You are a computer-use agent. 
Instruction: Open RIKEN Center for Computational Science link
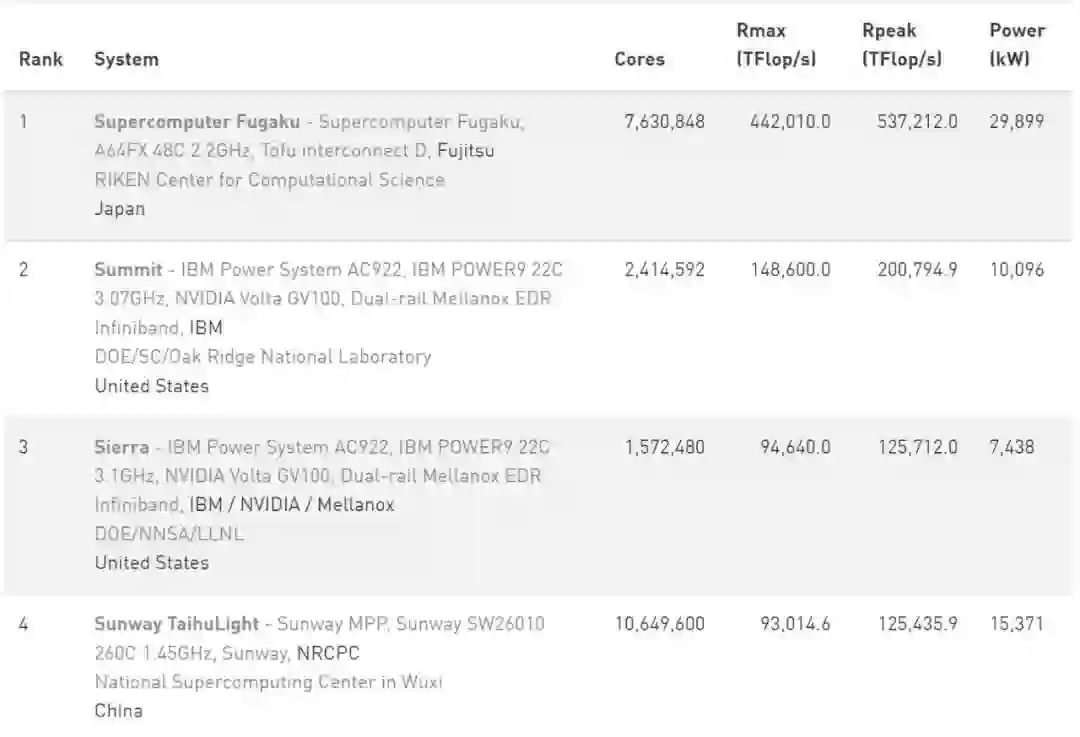(x=269, y=180)
